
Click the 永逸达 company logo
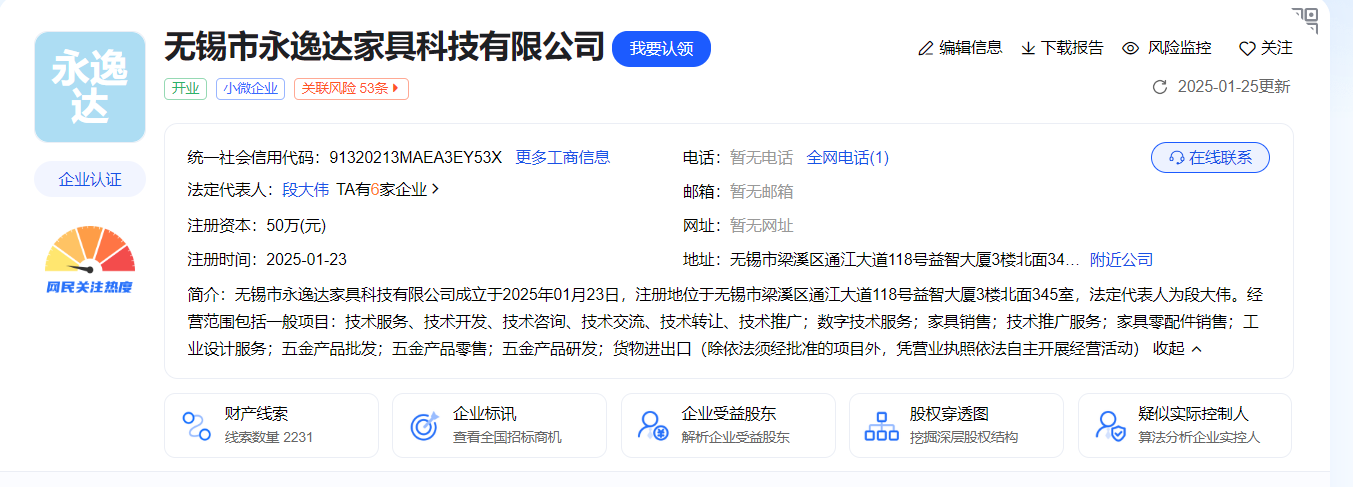click(x=90, y=87)
